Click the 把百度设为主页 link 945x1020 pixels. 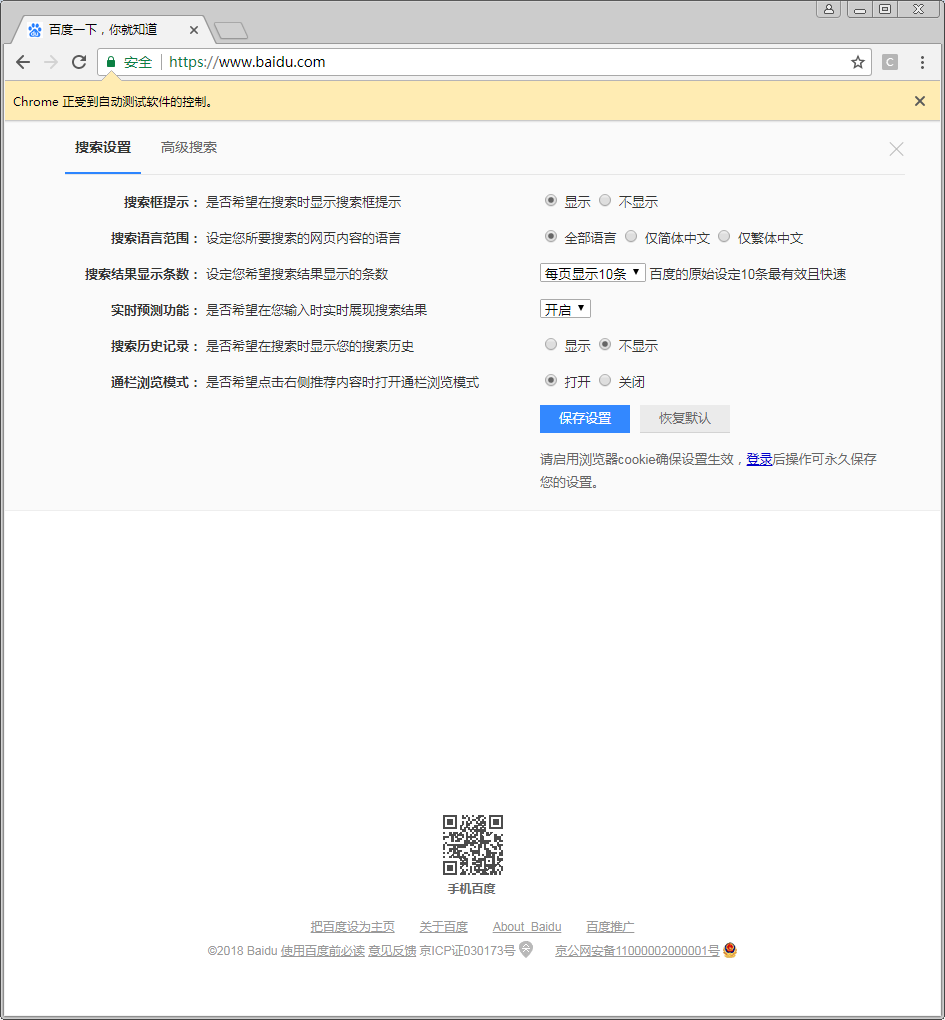pos(353,926)
